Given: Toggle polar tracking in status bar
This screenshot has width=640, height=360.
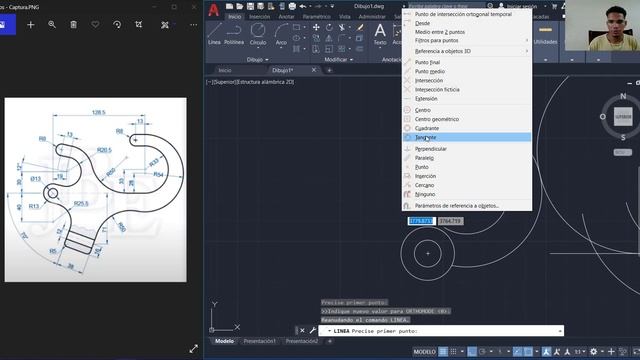Looking at the screenshot, I should (x=482, y=351).
